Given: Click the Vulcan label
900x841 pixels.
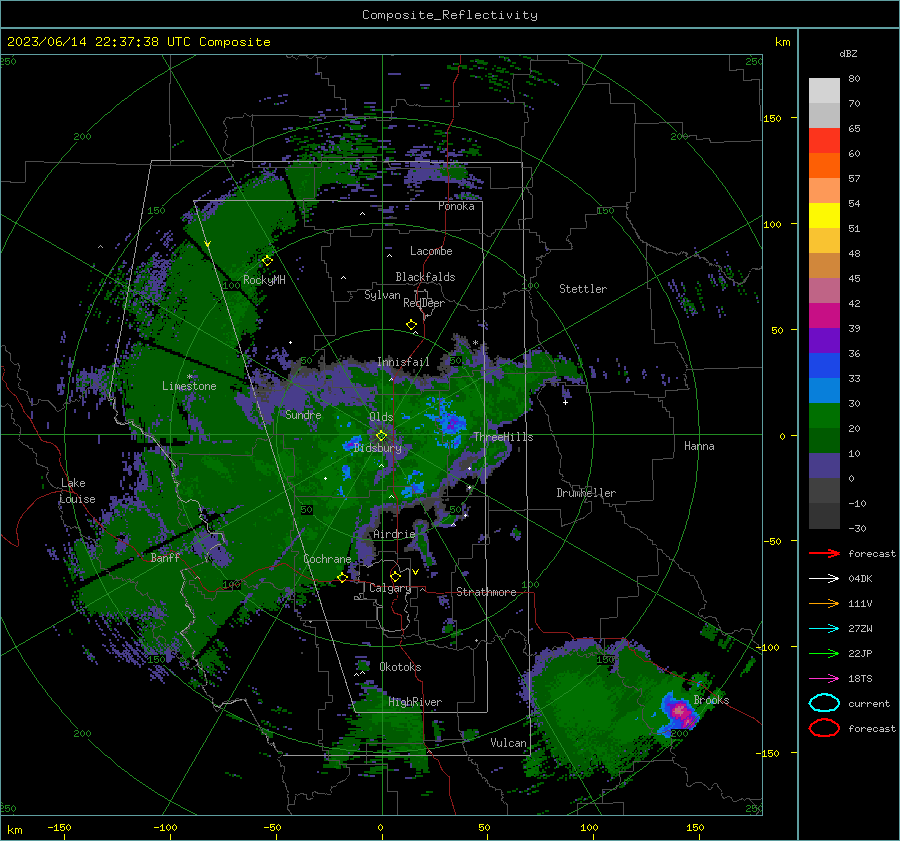Looking at the screenshot, I should coord(508,743).
